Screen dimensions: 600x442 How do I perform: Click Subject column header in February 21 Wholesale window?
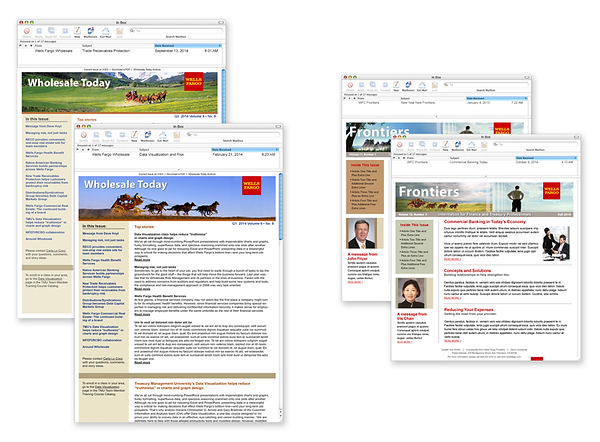144,150
